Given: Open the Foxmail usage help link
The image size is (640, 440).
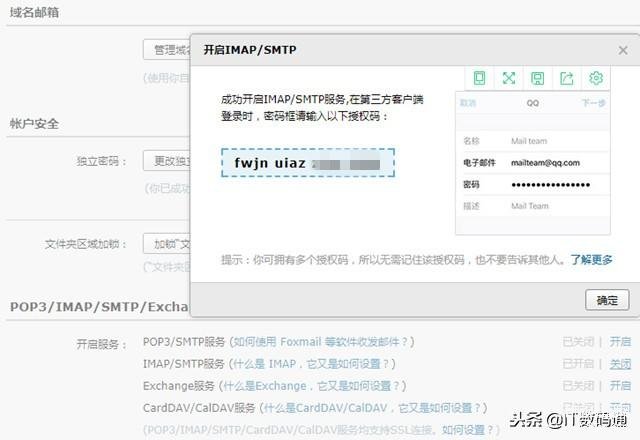Looking at the screenshot, I should tap(321, 342).
